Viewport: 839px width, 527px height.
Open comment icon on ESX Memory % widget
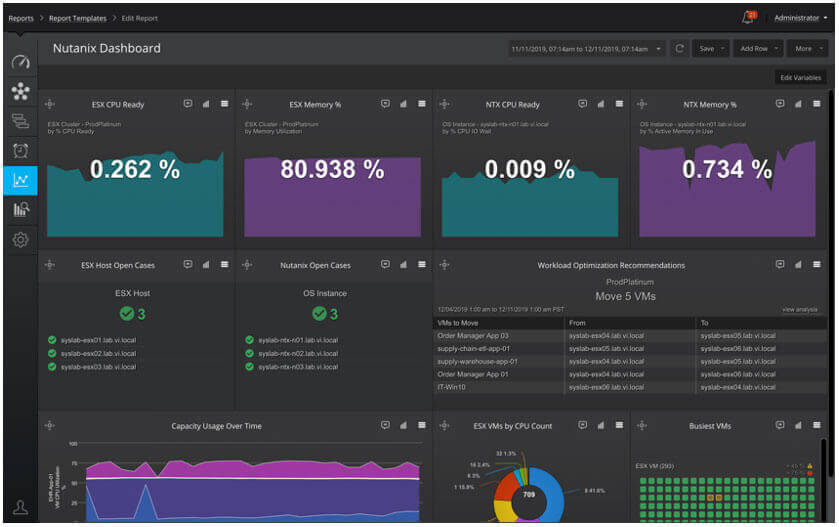pyautogui.click(x=385, y=103)
